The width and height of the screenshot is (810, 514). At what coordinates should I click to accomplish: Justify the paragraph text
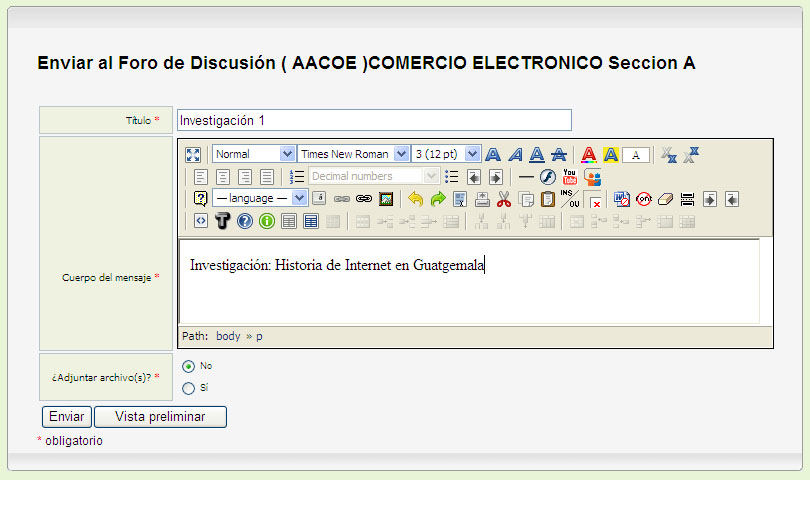click(x=267, y=177)
